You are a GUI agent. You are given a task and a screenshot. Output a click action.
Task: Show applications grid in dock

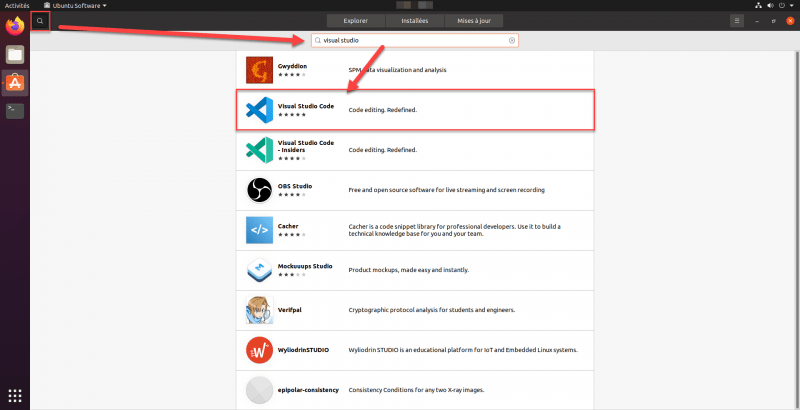tap(15, 395)
